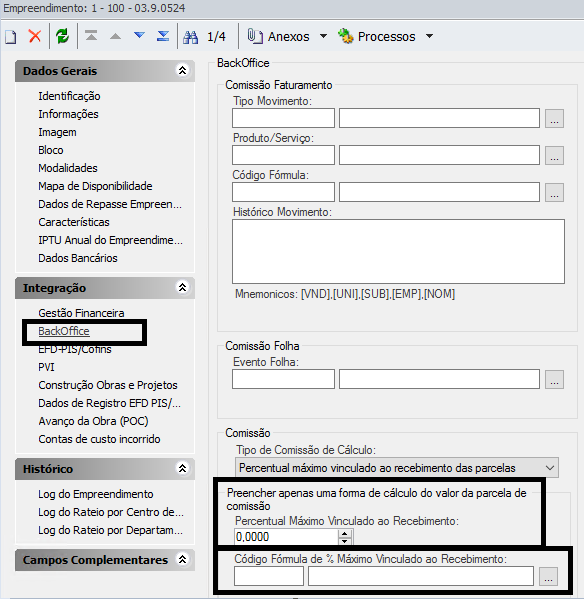Click the New record page icon

pyautogui.click(x=11, y=37)
